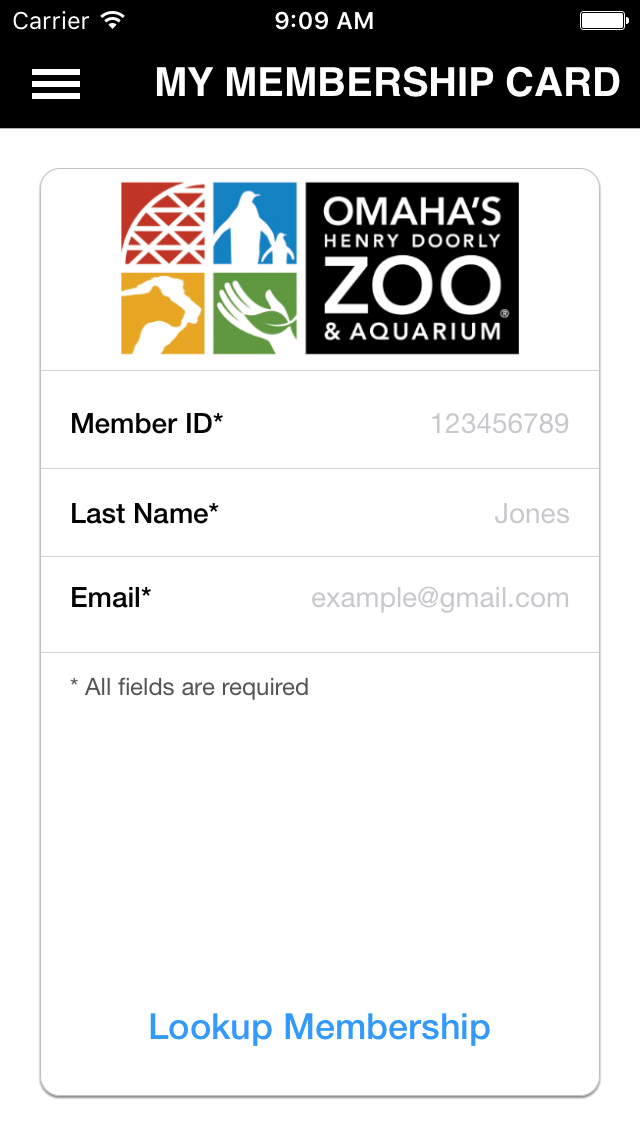Tap the Member ID* label
Screen dimensions: 640x1136
146,424
